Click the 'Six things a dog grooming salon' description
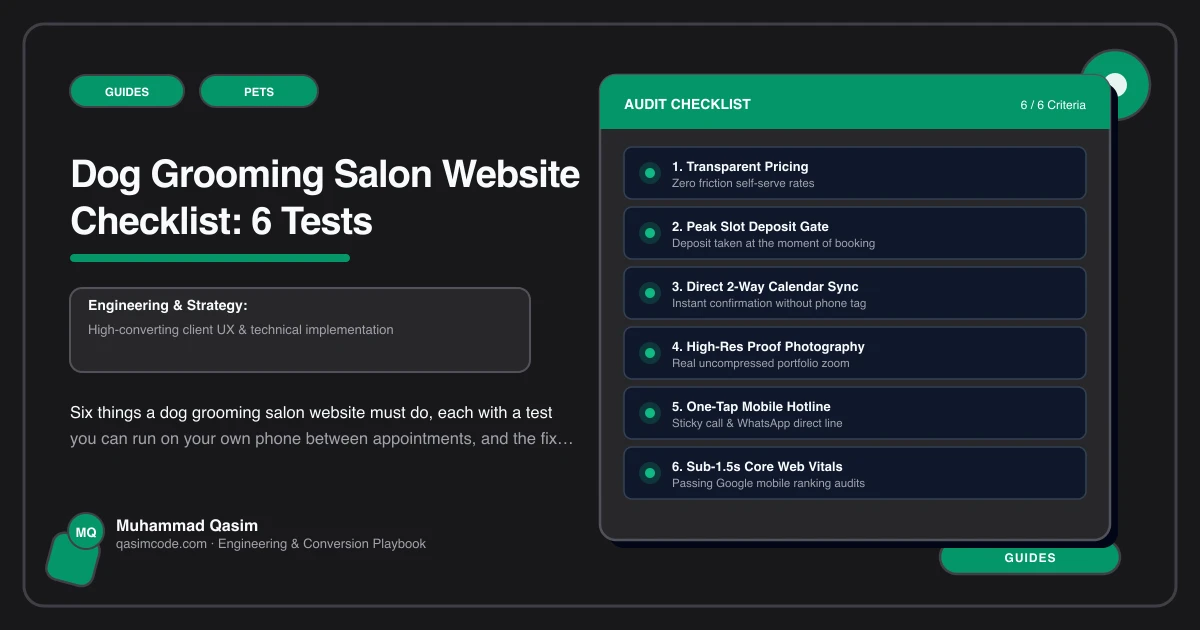The image size is (1200, 630). pyautogui.click(x=322, y=425)
